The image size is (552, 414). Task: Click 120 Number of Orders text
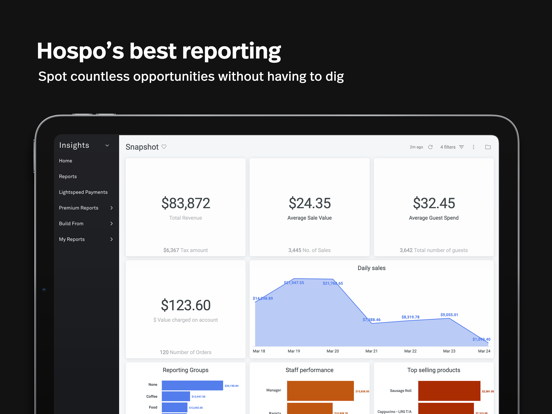[x=186, y=352]
